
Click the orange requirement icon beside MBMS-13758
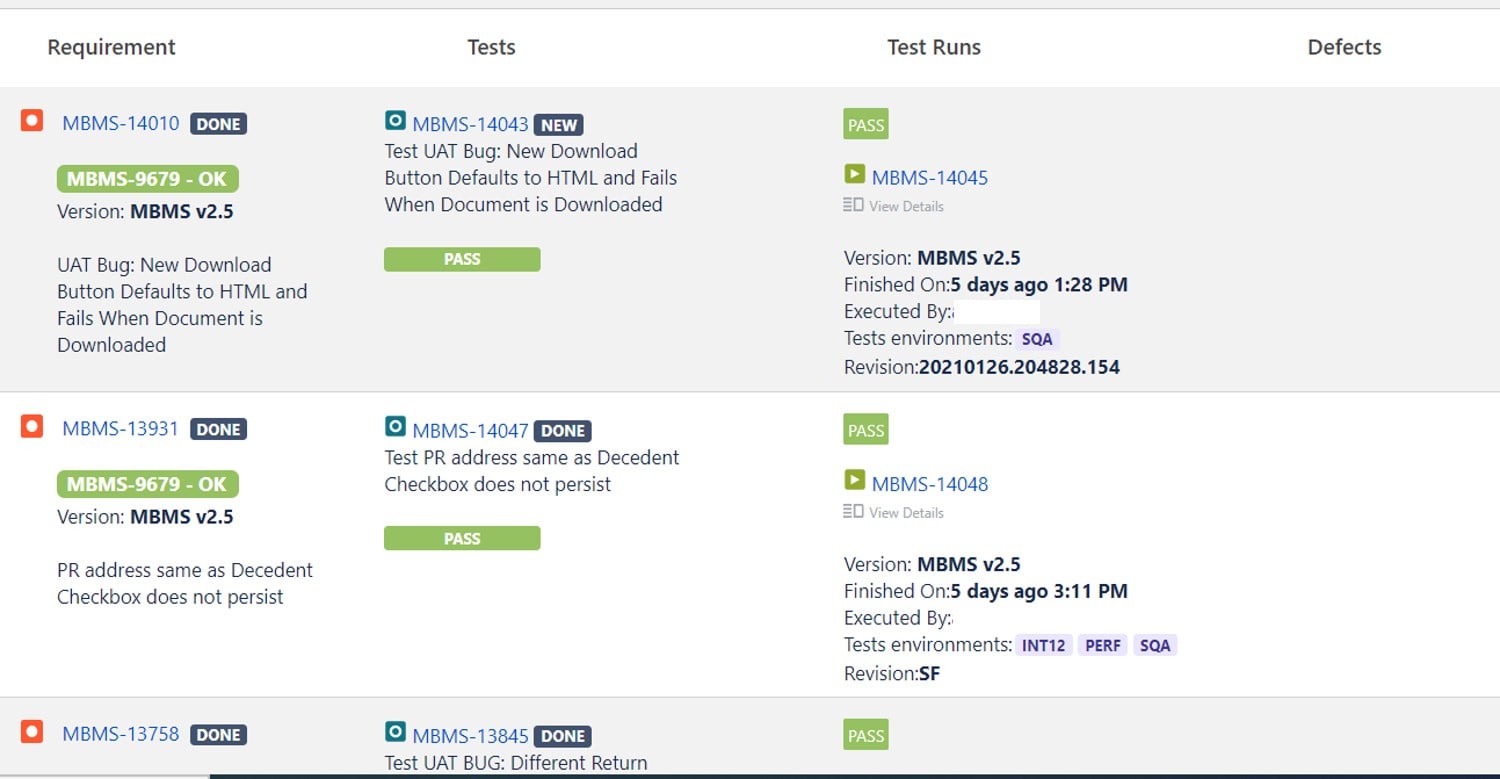pyautogui.click(x=32, y=732)
